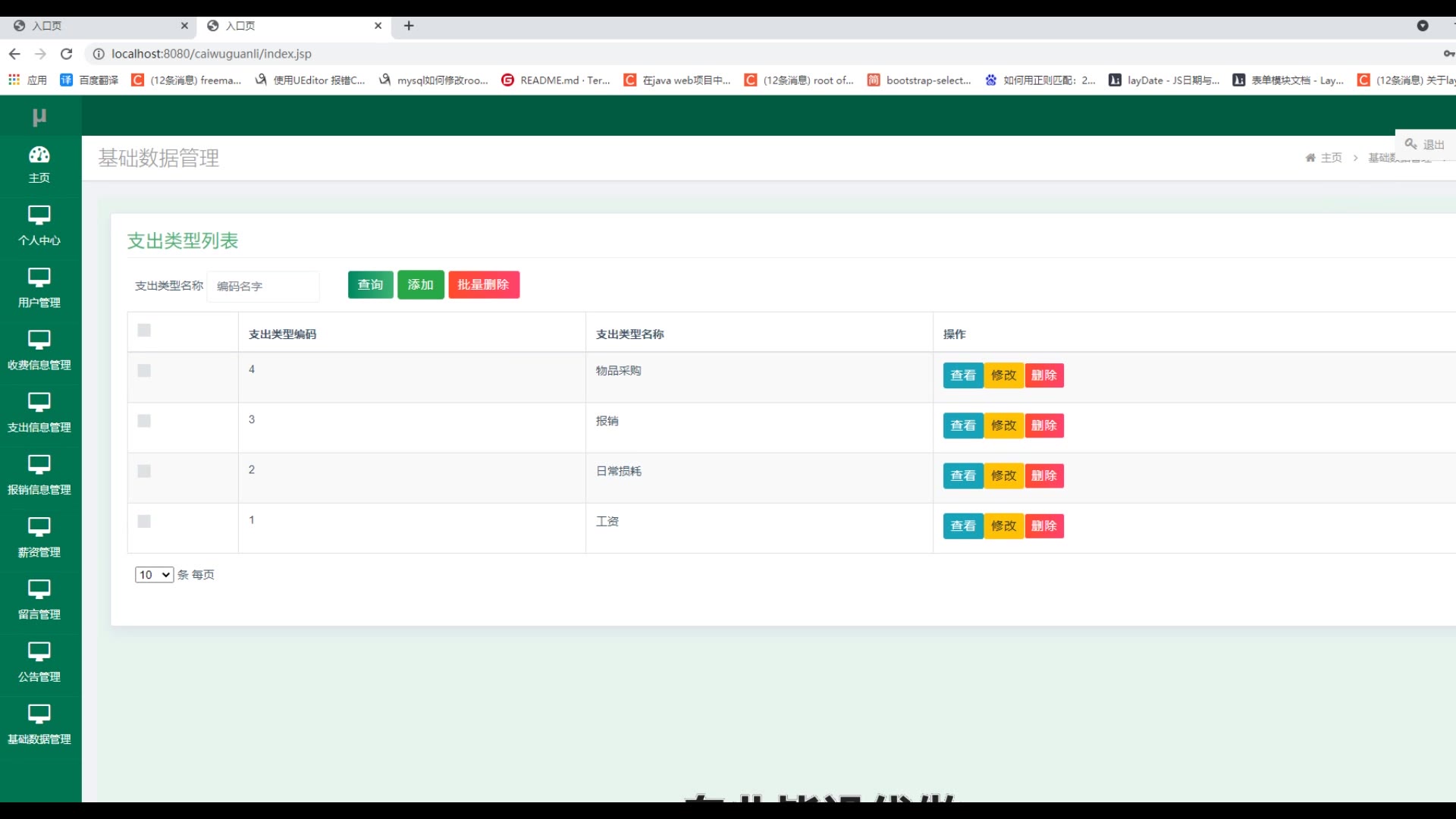Open 用户管理 sidebar icon
This screenshot has width=1456, height=819.
coord(39,278)
